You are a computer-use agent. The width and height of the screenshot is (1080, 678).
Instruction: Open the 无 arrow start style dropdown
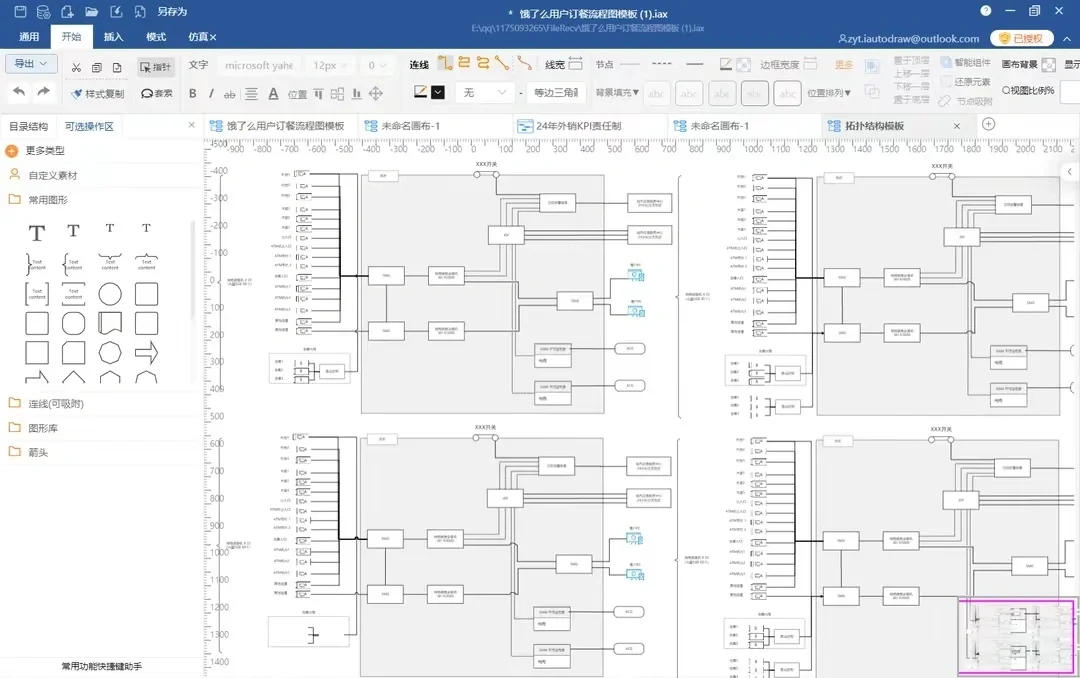[485, 92]
